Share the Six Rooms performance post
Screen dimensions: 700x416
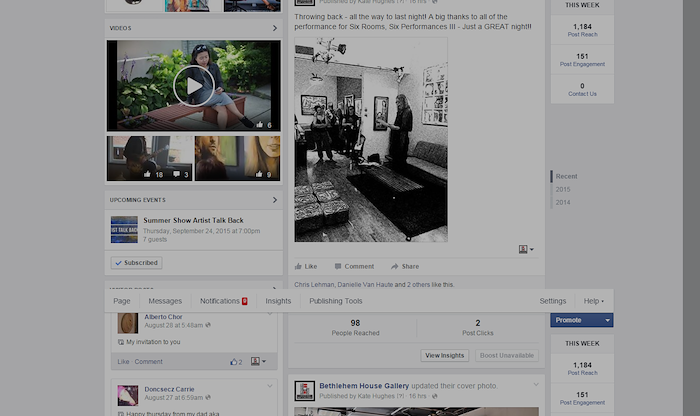click(x=405, y=266)
